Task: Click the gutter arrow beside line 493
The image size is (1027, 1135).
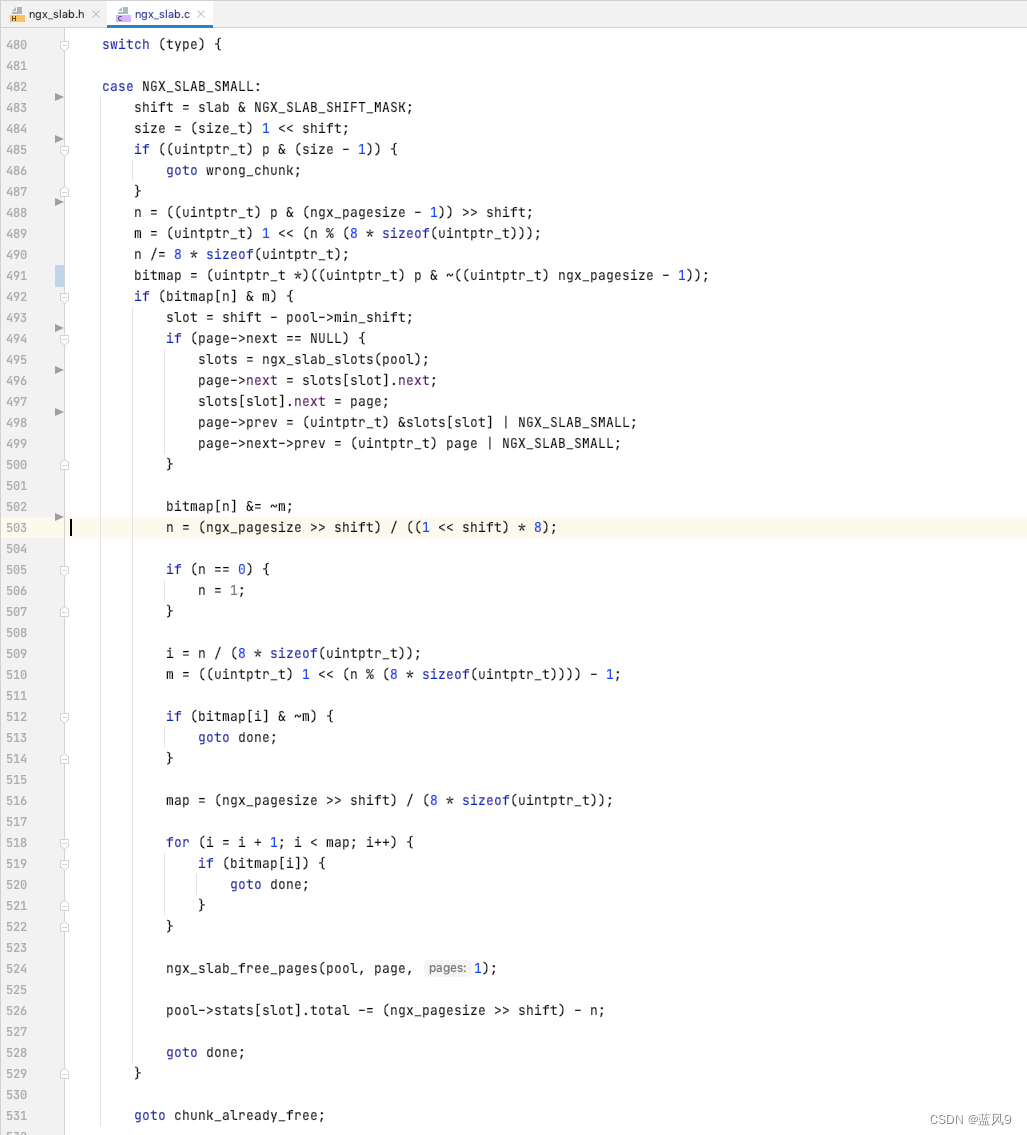Action: [x=57, y=327]
